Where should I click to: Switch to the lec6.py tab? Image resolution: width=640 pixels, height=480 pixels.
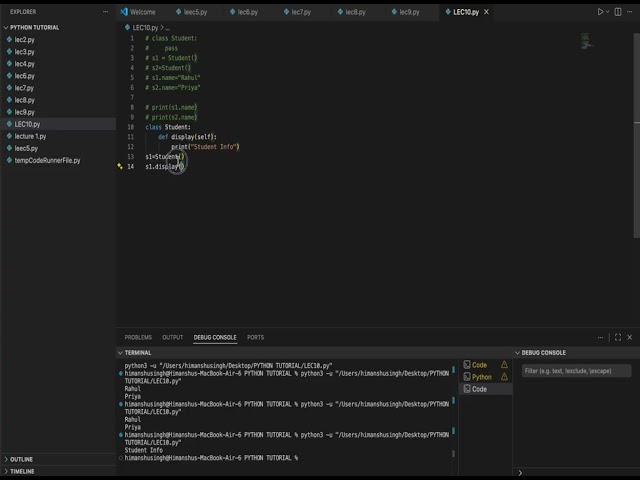click(x=244, y=12)
